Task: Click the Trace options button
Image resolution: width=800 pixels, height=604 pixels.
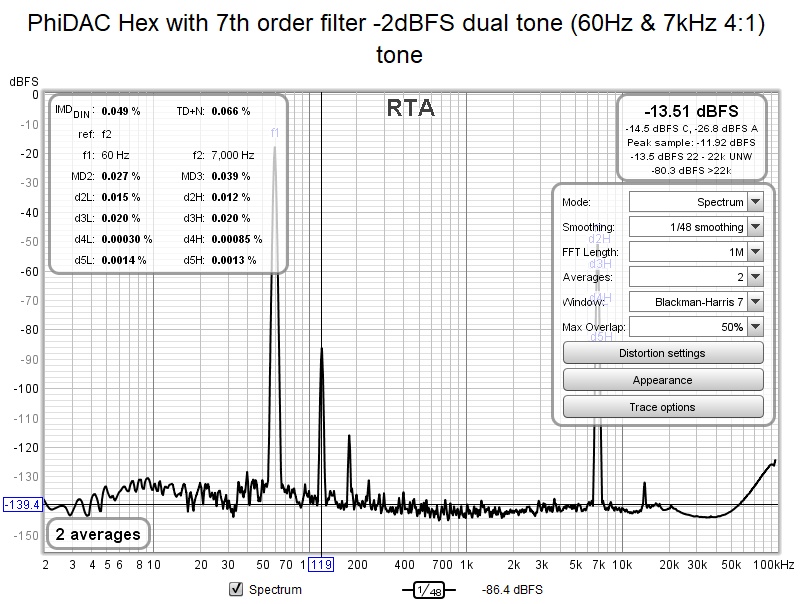Action: (663, 407)
